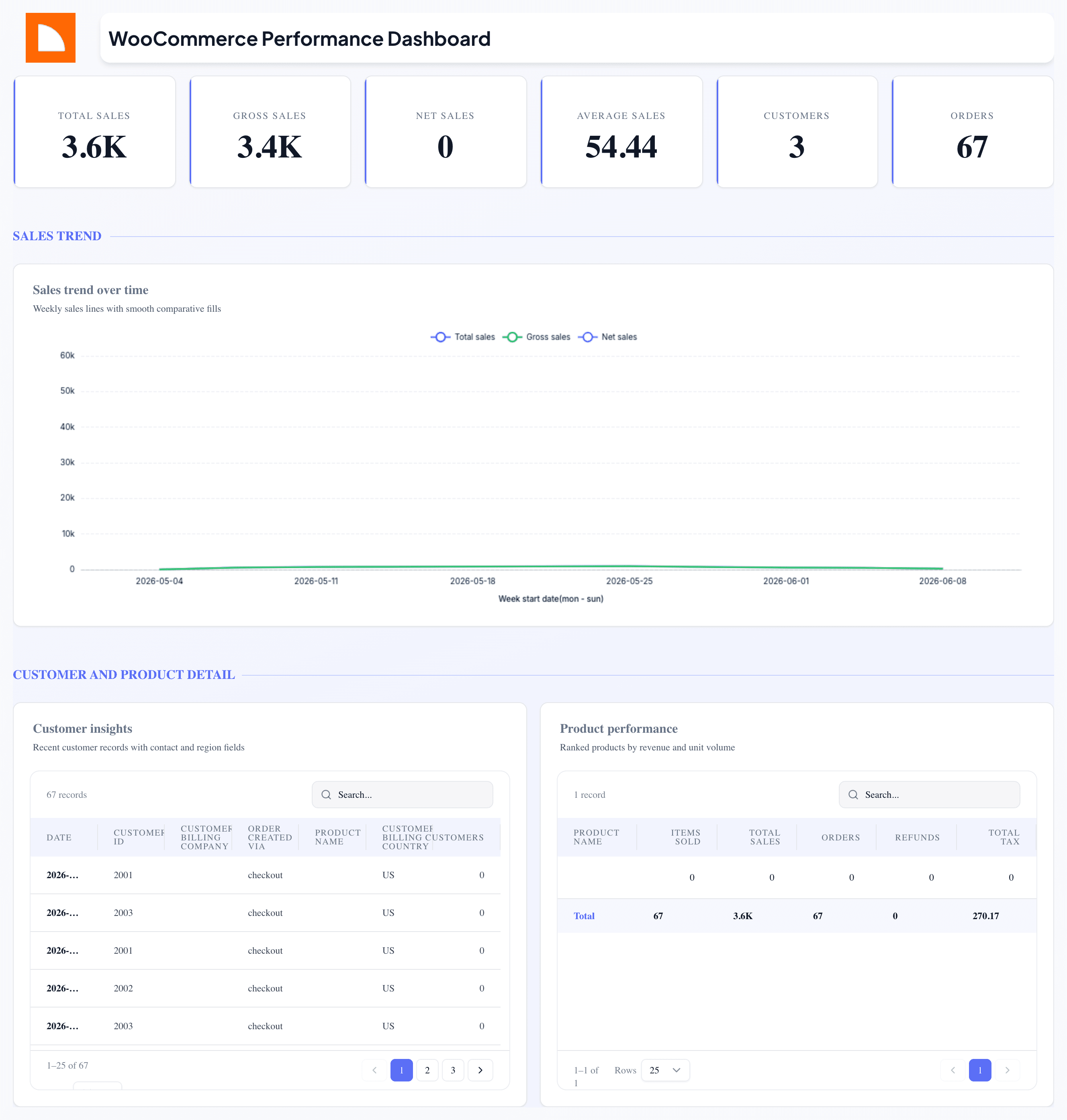Screen dimensions: 1067x1120
Task: Click the CUSTOMERS 3 card
Action: point(797,131)
